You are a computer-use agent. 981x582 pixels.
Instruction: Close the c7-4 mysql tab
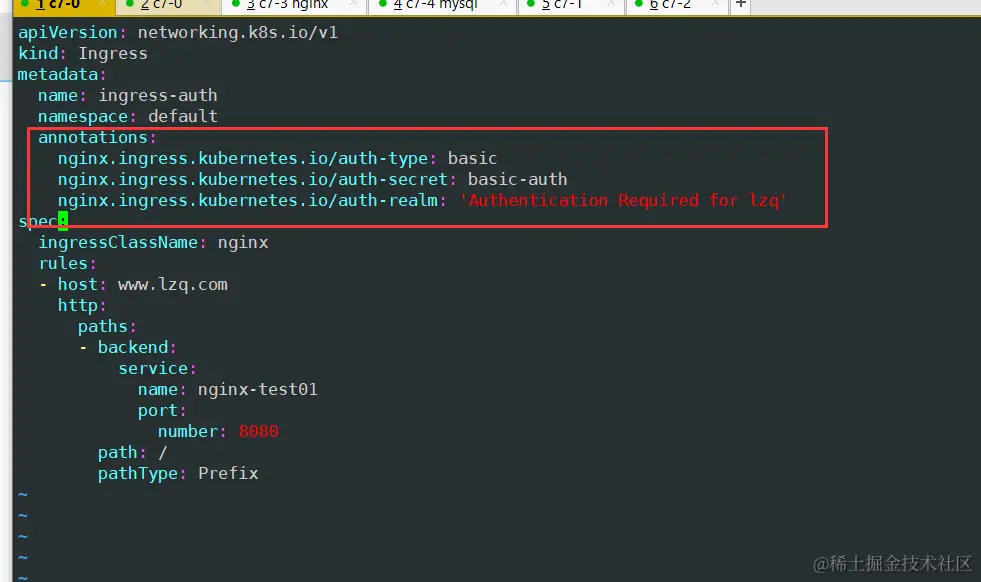pos(503,4)
